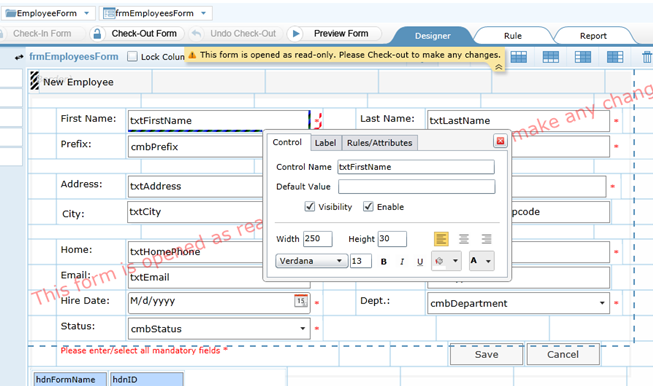Open the EmployeeForm folder dropdown

click(x=86, y=13)
